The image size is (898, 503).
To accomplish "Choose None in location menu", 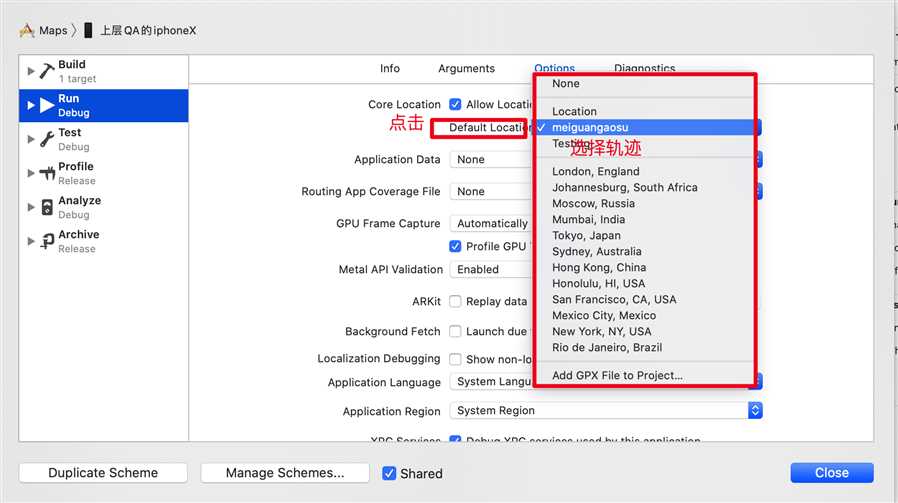I will coord(645,84).
